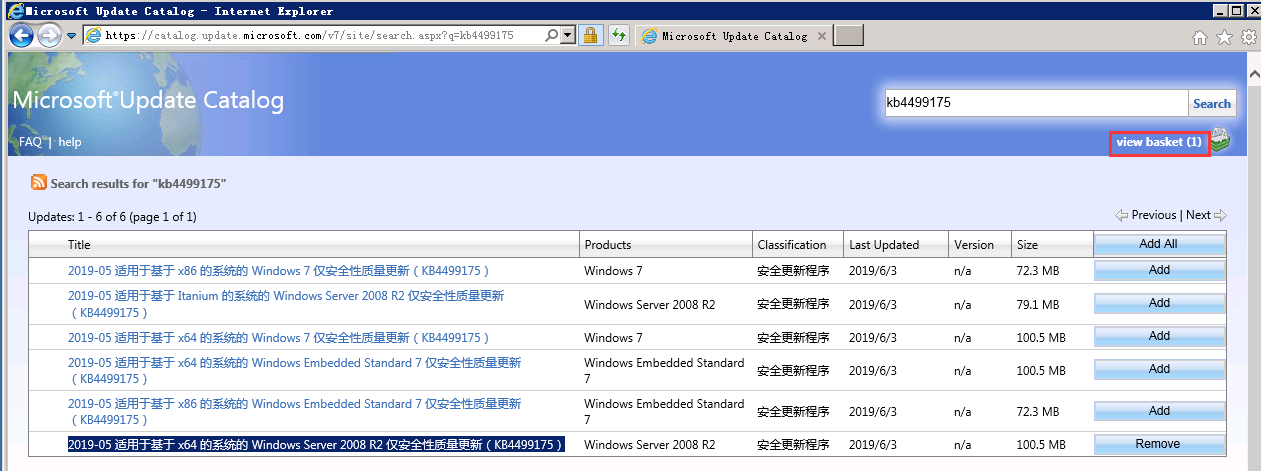1261x471 pixels.
Task: Sort results by Last Updated column header
Action: 883,244
